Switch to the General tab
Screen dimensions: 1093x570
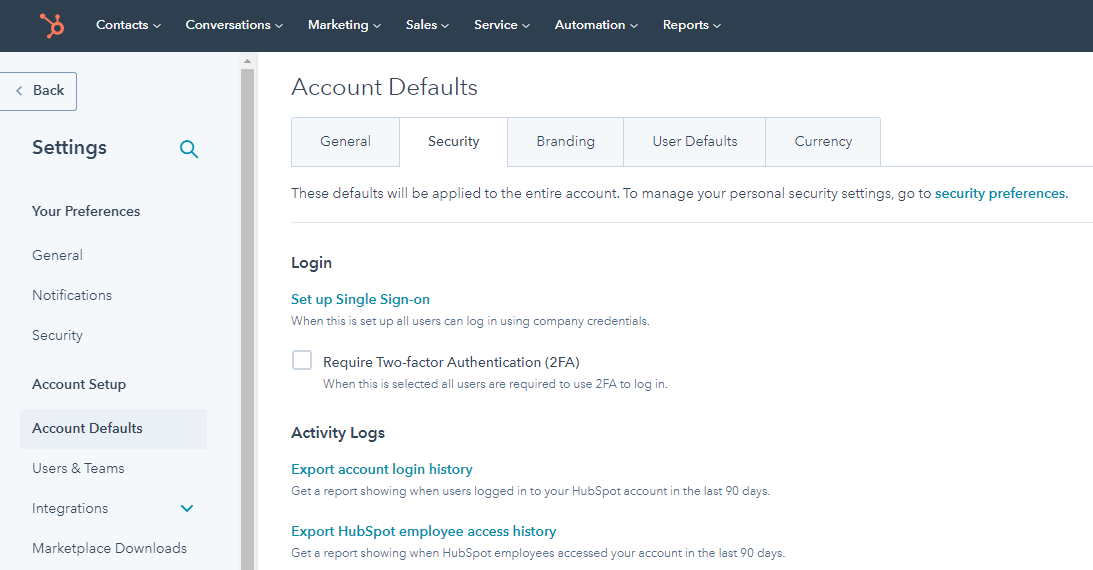pyautogui.click(x=345, y=142)
